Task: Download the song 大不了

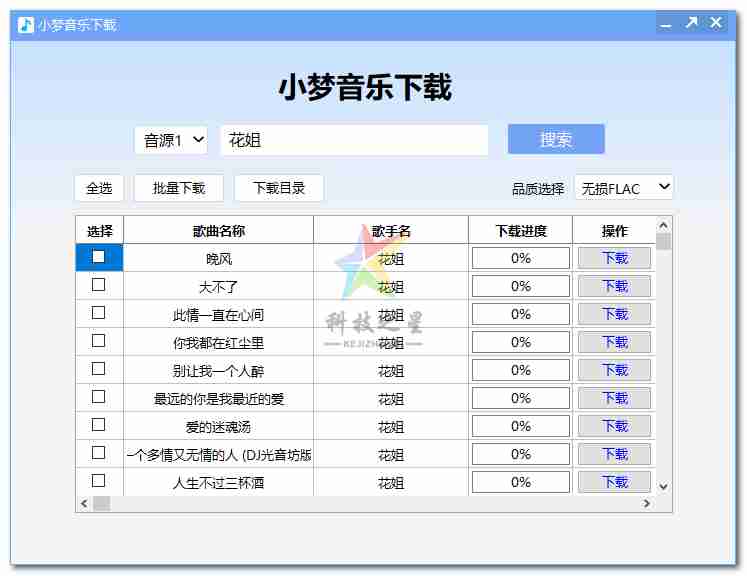Action: click(615, 286)
